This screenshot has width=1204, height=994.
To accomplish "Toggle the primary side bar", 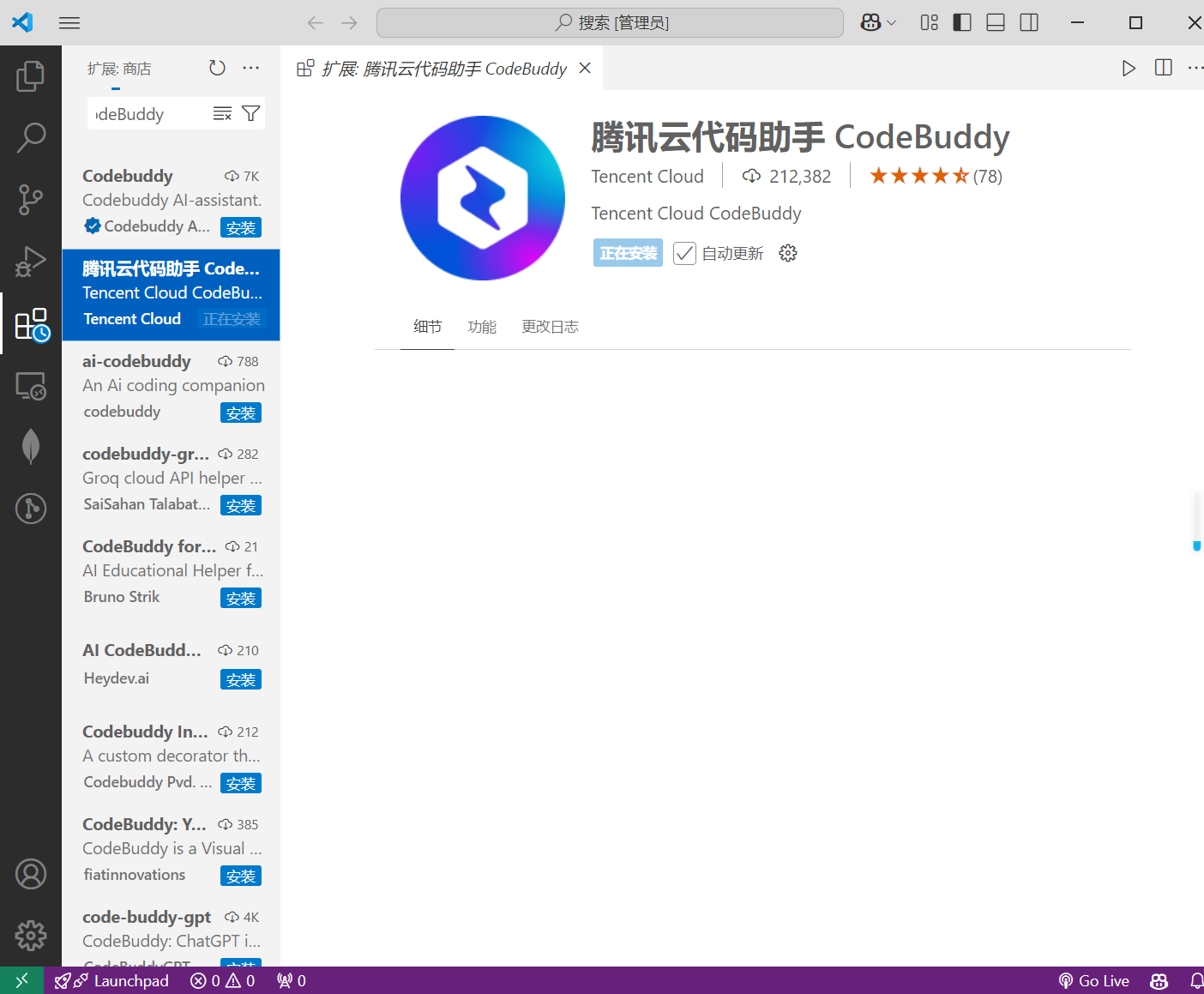I will [962, 23].
